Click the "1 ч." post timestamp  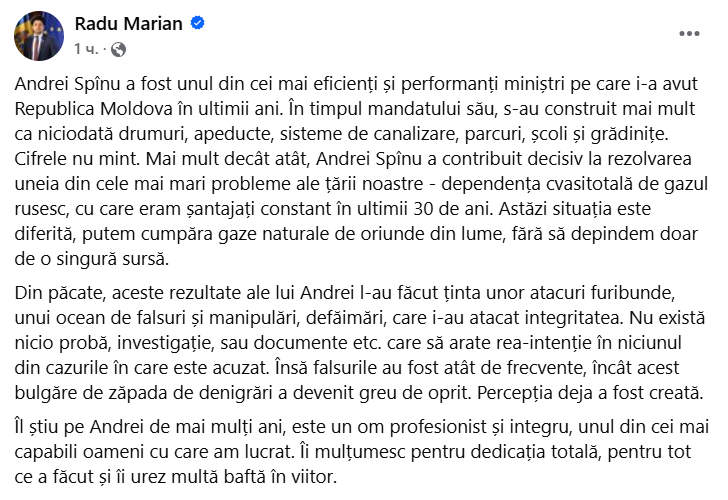[86, 48]
